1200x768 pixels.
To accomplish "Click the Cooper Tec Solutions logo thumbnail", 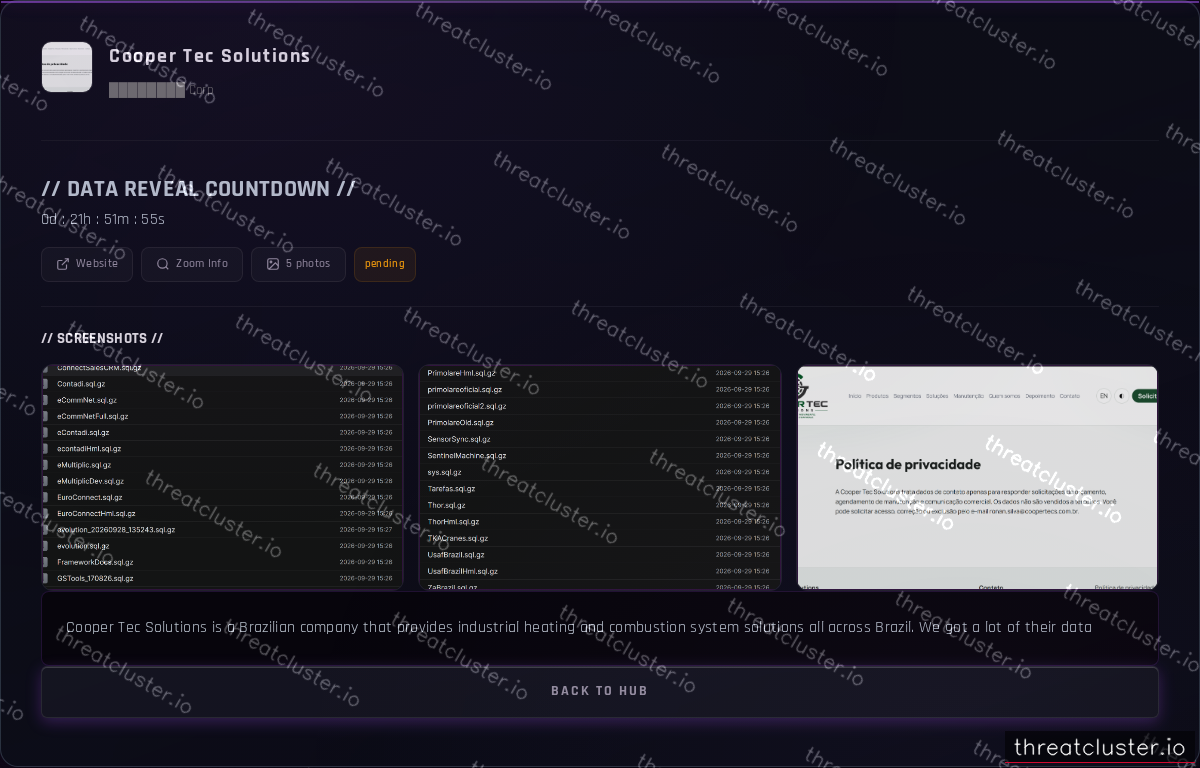I will coord(67,67).
